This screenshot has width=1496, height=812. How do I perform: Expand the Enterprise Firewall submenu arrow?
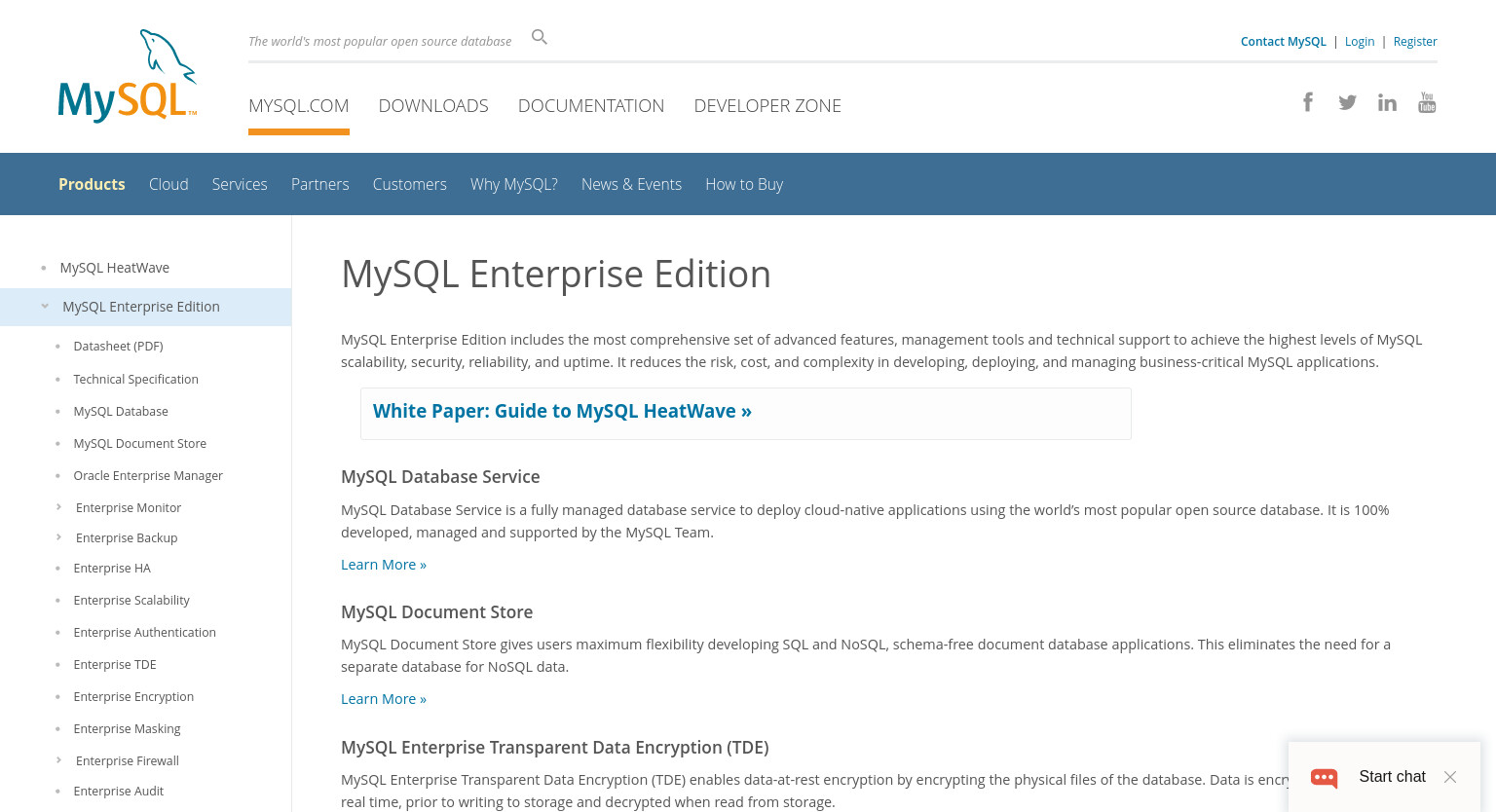[x=58, y=760]
